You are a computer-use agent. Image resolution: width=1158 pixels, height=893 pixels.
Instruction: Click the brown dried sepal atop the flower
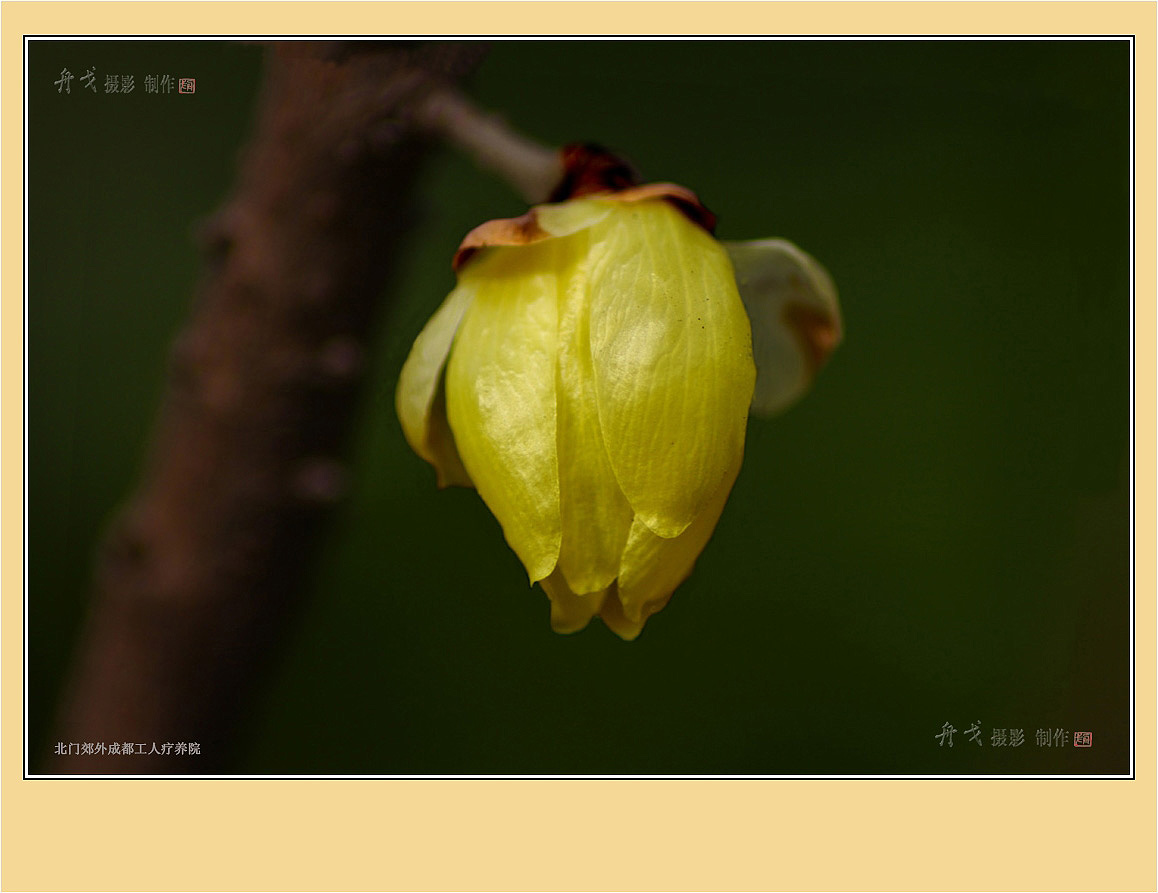pyautogui.click(x=500, y=232)
